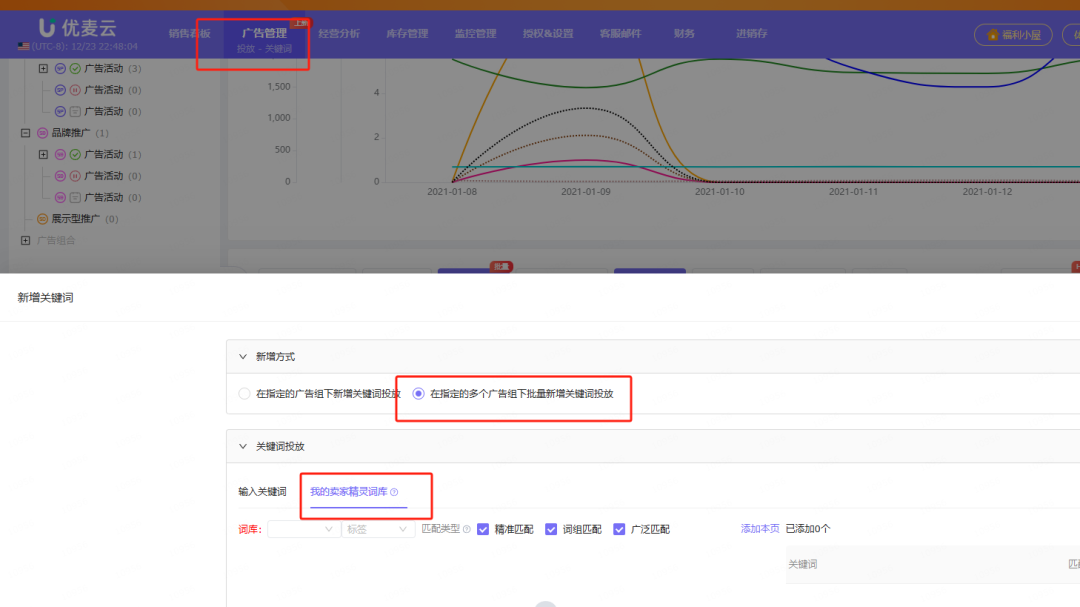Screen dimensions: 1080x607
Task: Open 财务 in the top menu
Action: pos(684,33)
